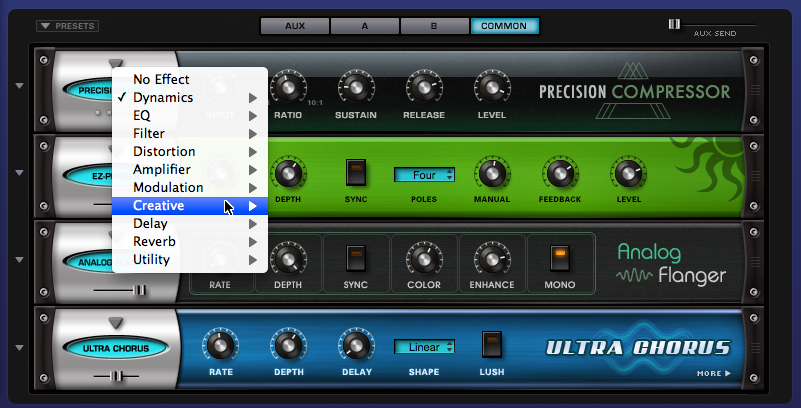Open the EQ submenu
Viewport: 801px width, 408px height.
190,115
